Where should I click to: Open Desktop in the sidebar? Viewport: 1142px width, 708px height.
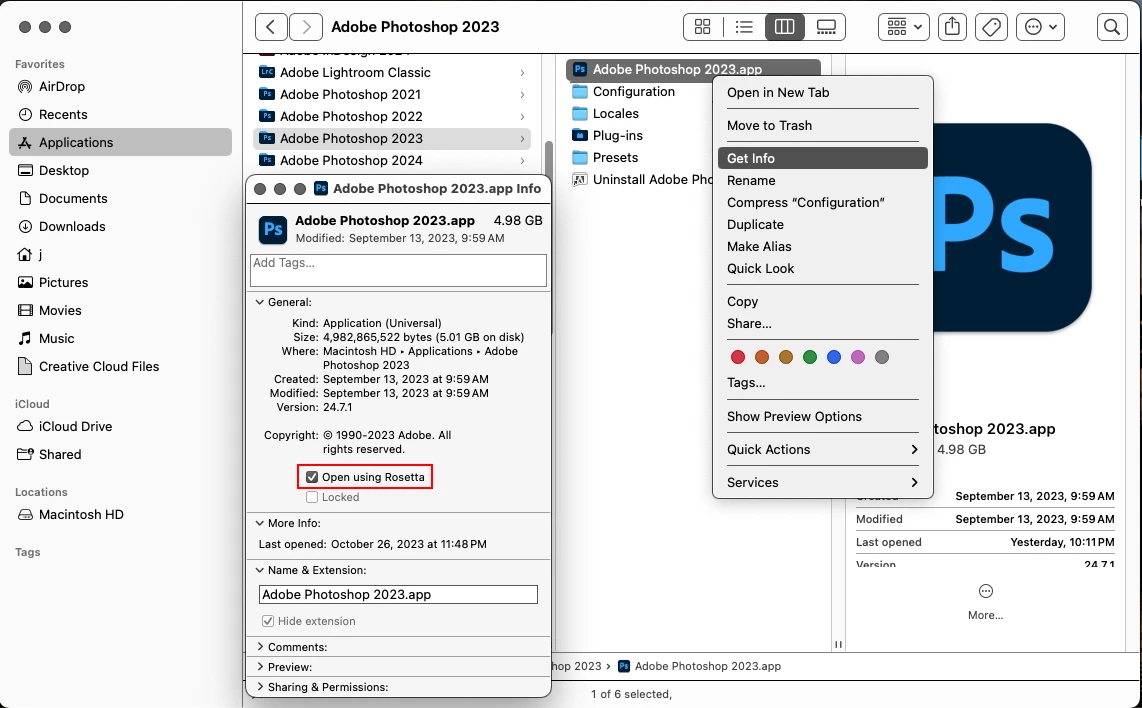coord(120,170)
